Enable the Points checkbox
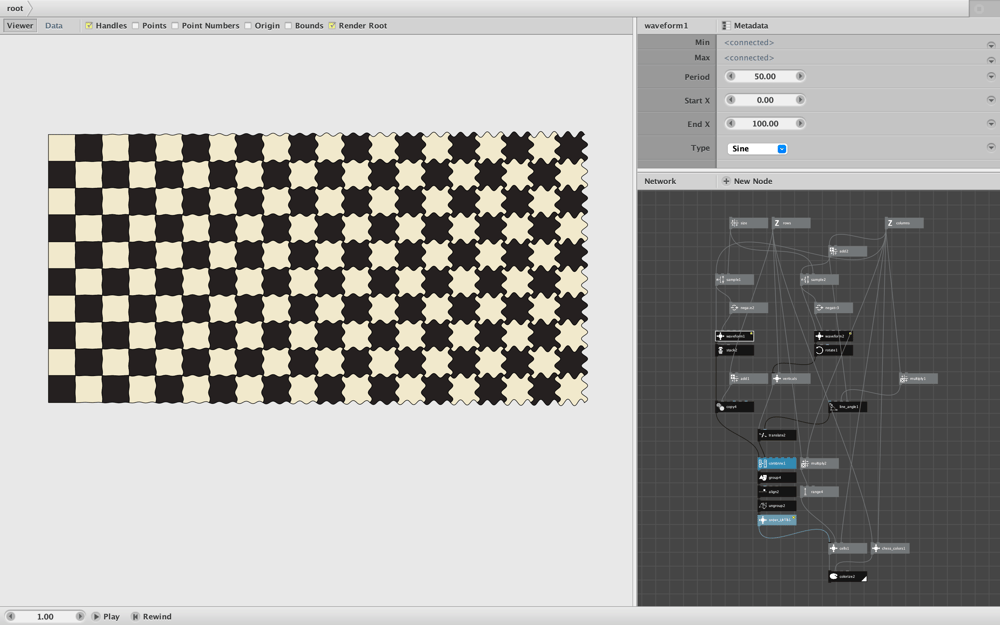 pyautogui.click(x=135, y=26)
